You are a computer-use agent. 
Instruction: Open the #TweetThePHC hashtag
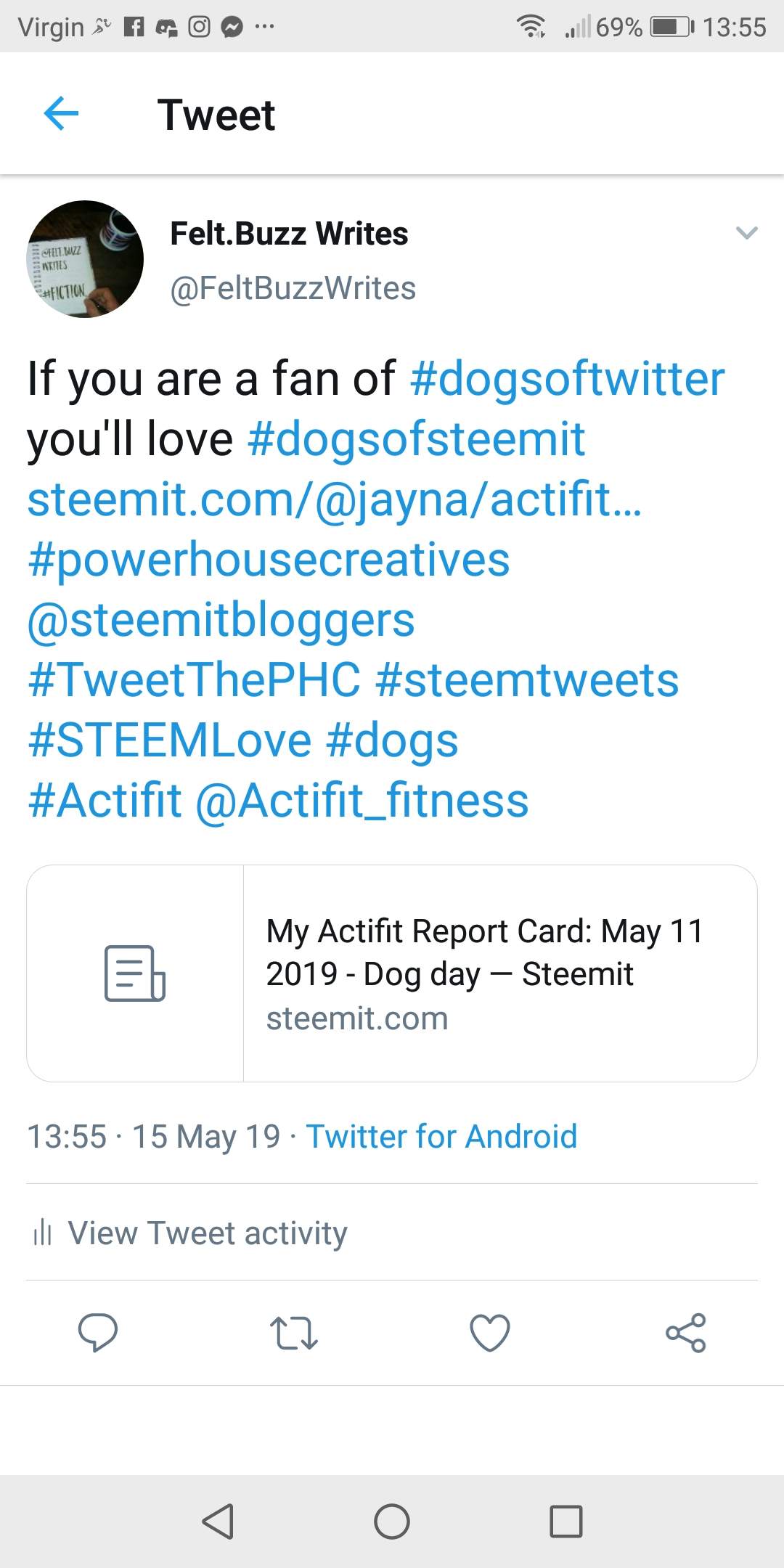[x=194, y=680]
